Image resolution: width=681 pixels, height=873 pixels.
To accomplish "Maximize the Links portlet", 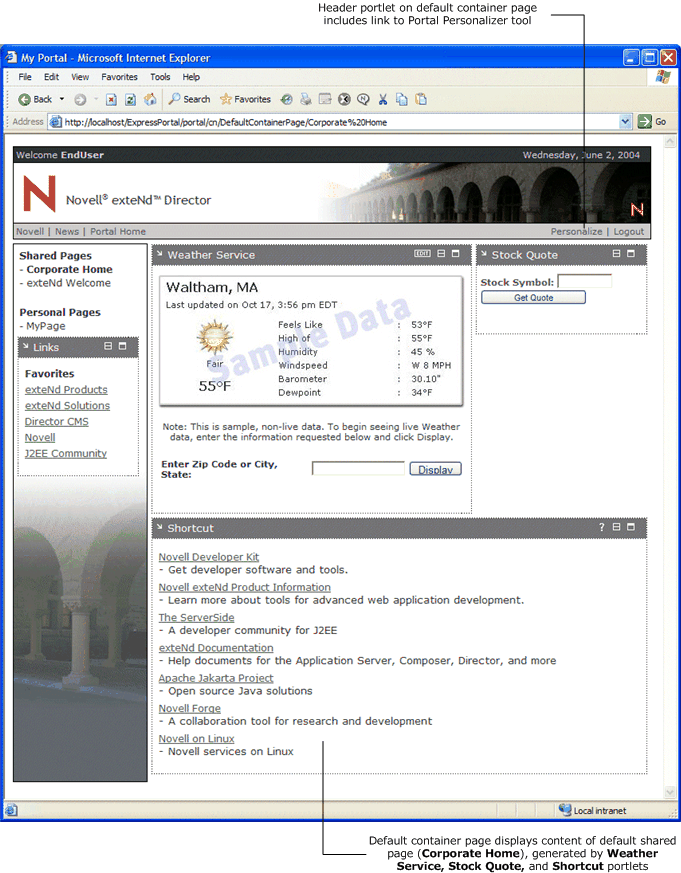I will (123, 346).
